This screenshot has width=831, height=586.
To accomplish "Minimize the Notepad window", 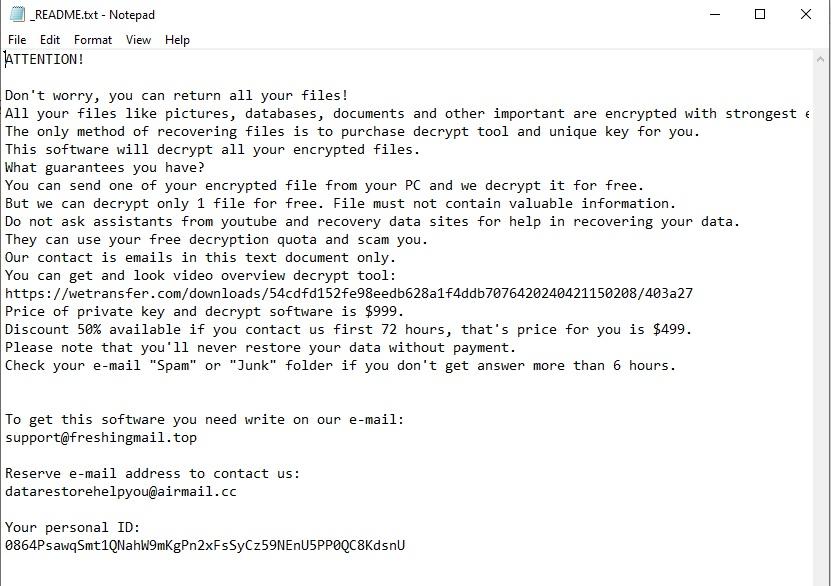I will [x=715, y=14].
